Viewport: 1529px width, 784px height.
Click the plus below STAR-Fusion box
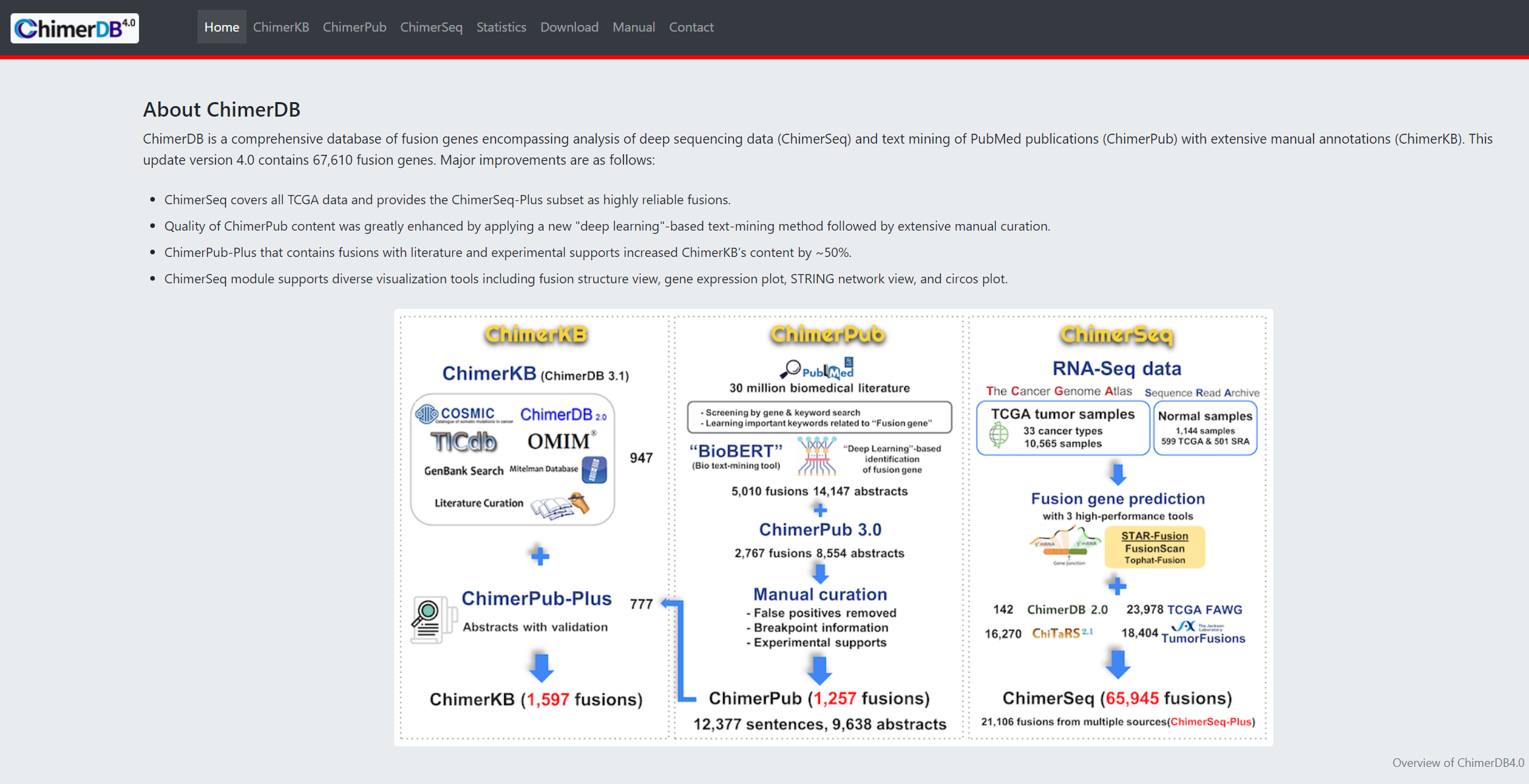click(1117, 585)
